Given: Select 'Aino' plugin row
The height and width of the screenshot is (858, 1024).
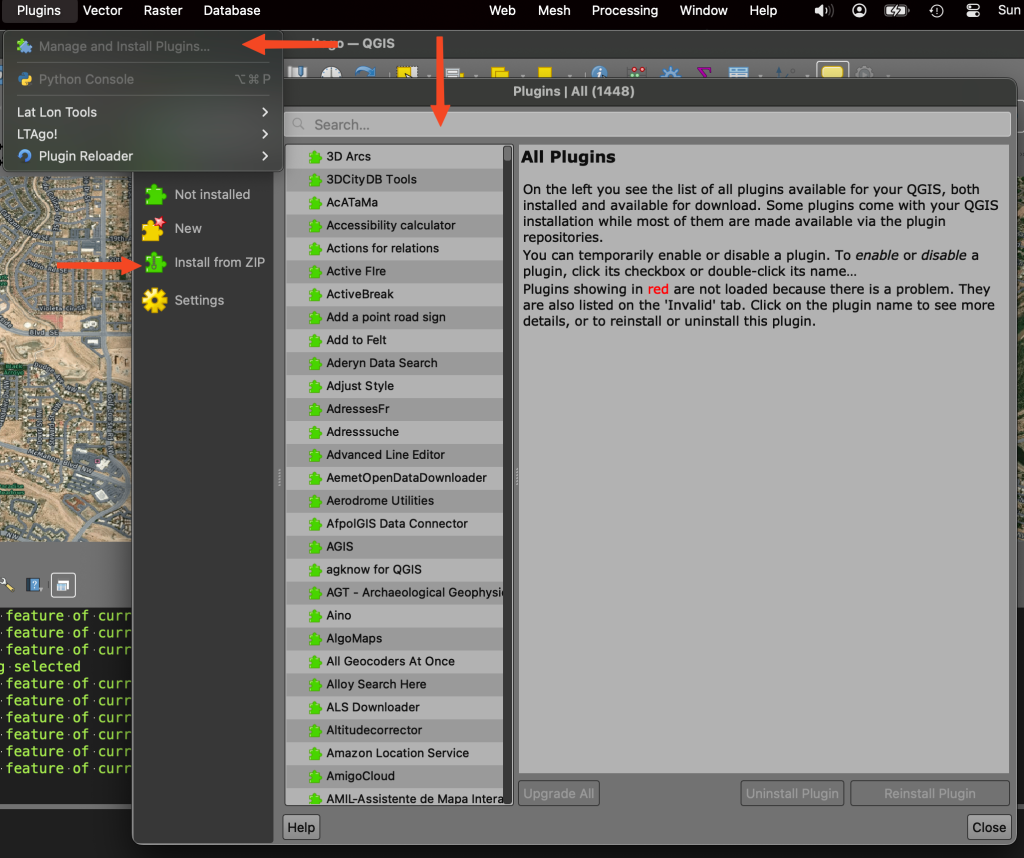Looking at the screenshot, I should click(x=394, y=615).
